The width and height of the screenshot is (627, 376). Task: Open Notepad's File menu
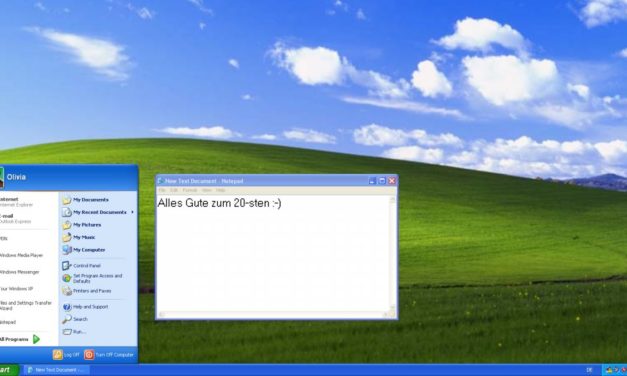162,190
